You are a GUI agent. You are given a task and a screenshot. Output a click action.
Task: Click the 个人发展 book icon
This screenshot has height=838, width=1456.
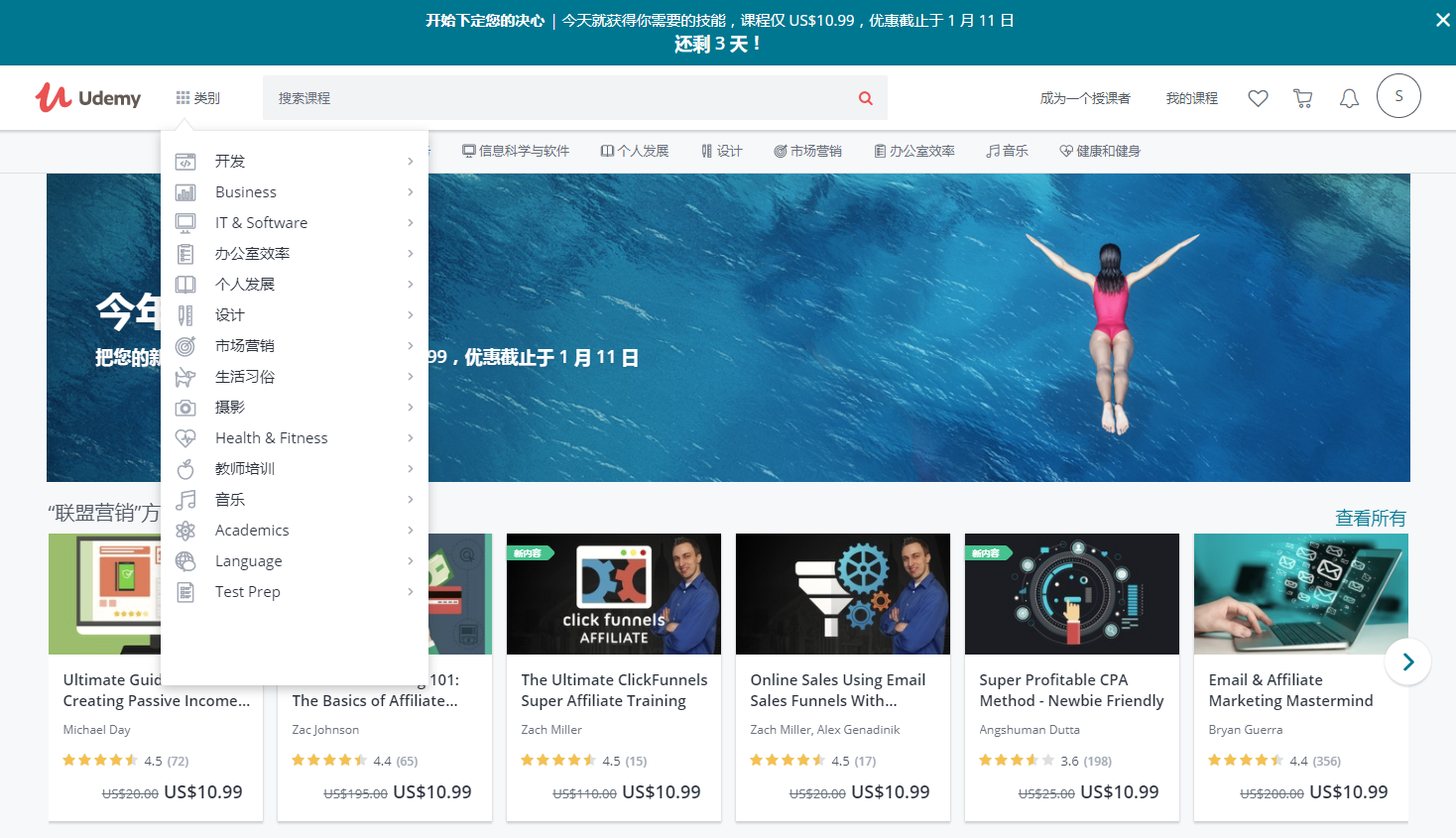tap(185, 285)
